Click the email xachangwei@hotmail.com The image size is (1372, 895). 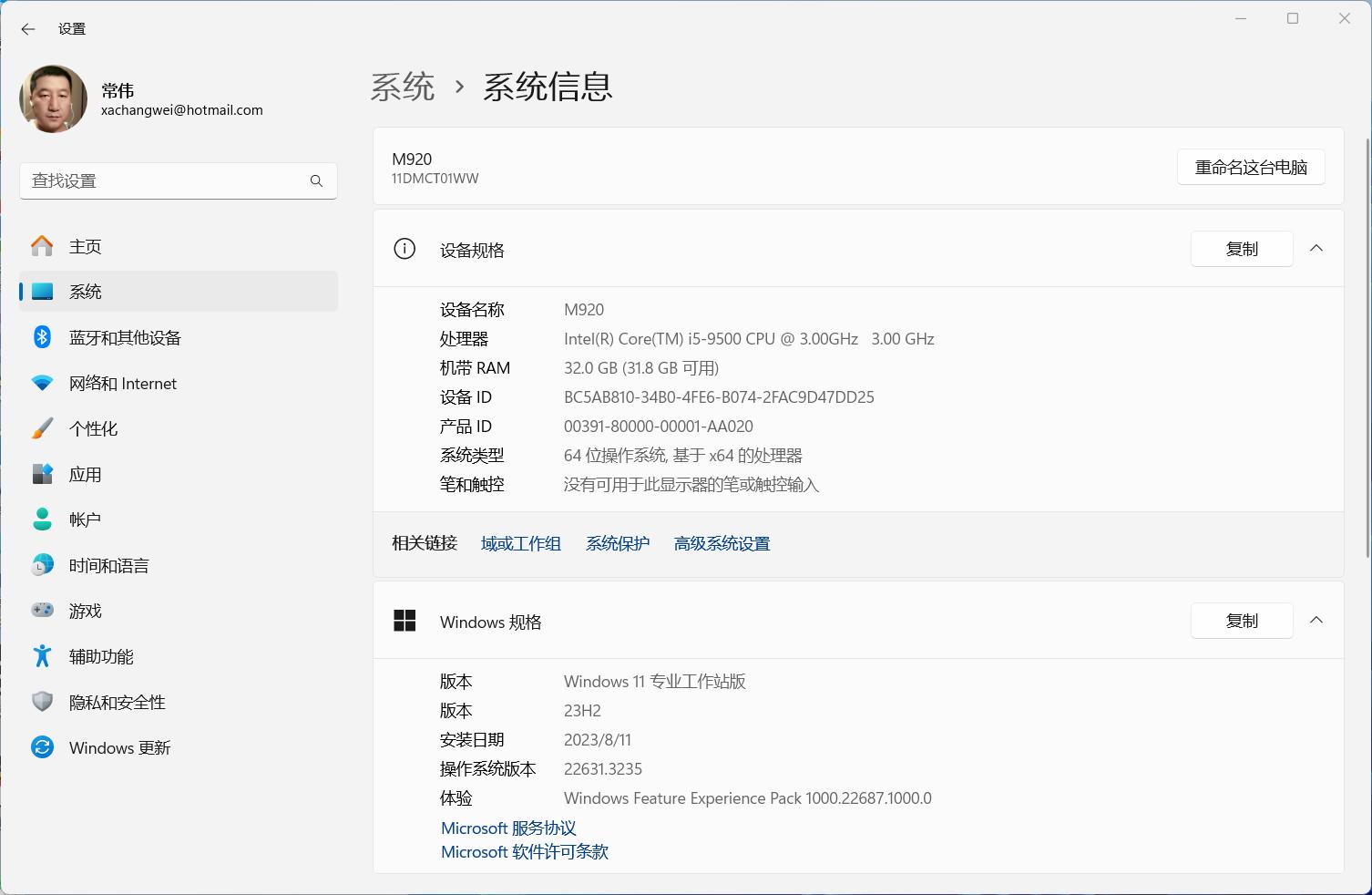[182, 110]
